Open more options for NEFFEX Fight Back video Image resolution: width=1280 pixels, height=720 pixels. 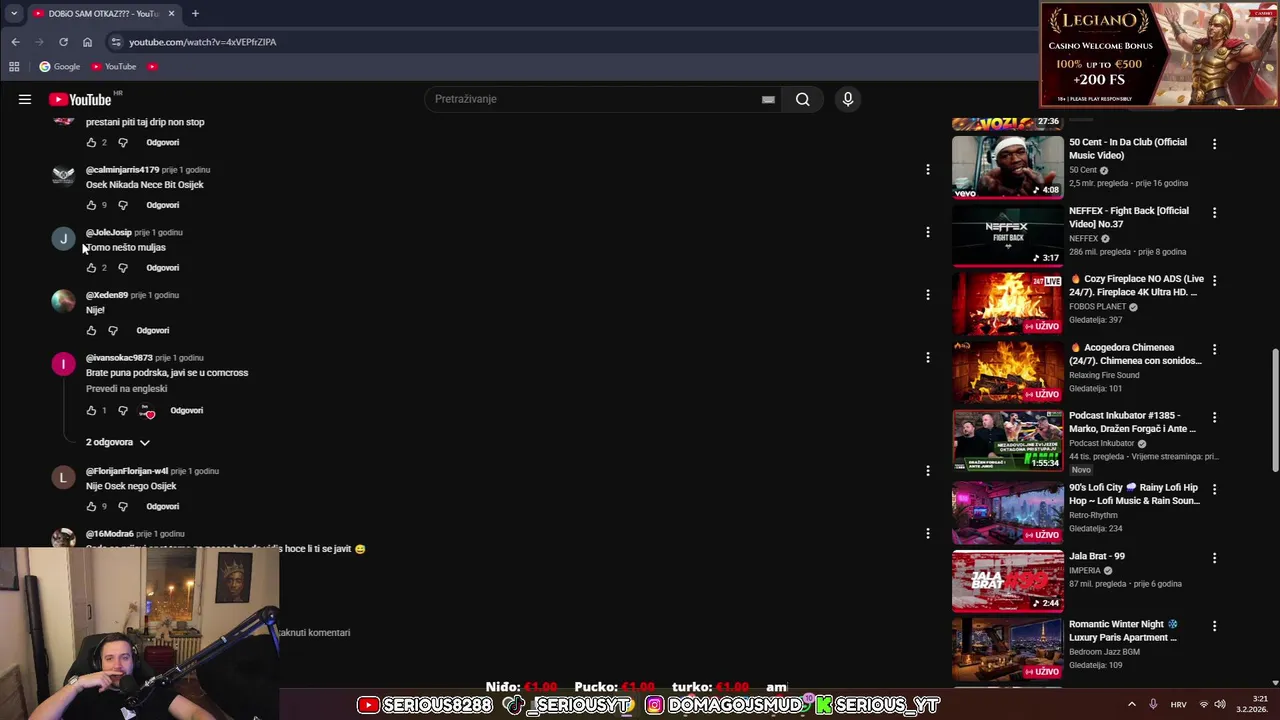1214,212
